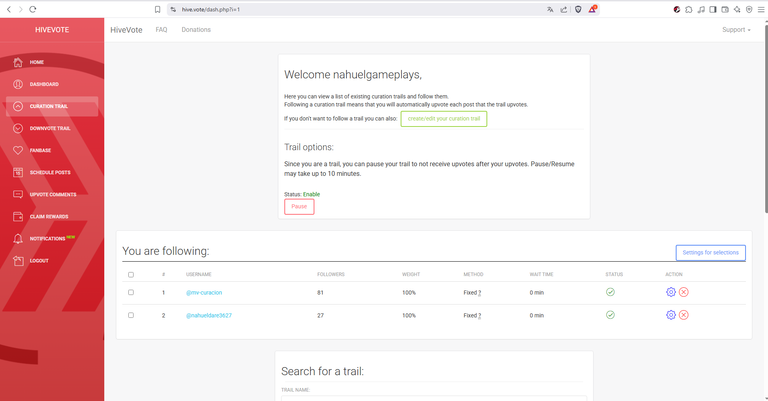
Task: Open the Brave Rewards triangle icon
Action: [592, 9]
